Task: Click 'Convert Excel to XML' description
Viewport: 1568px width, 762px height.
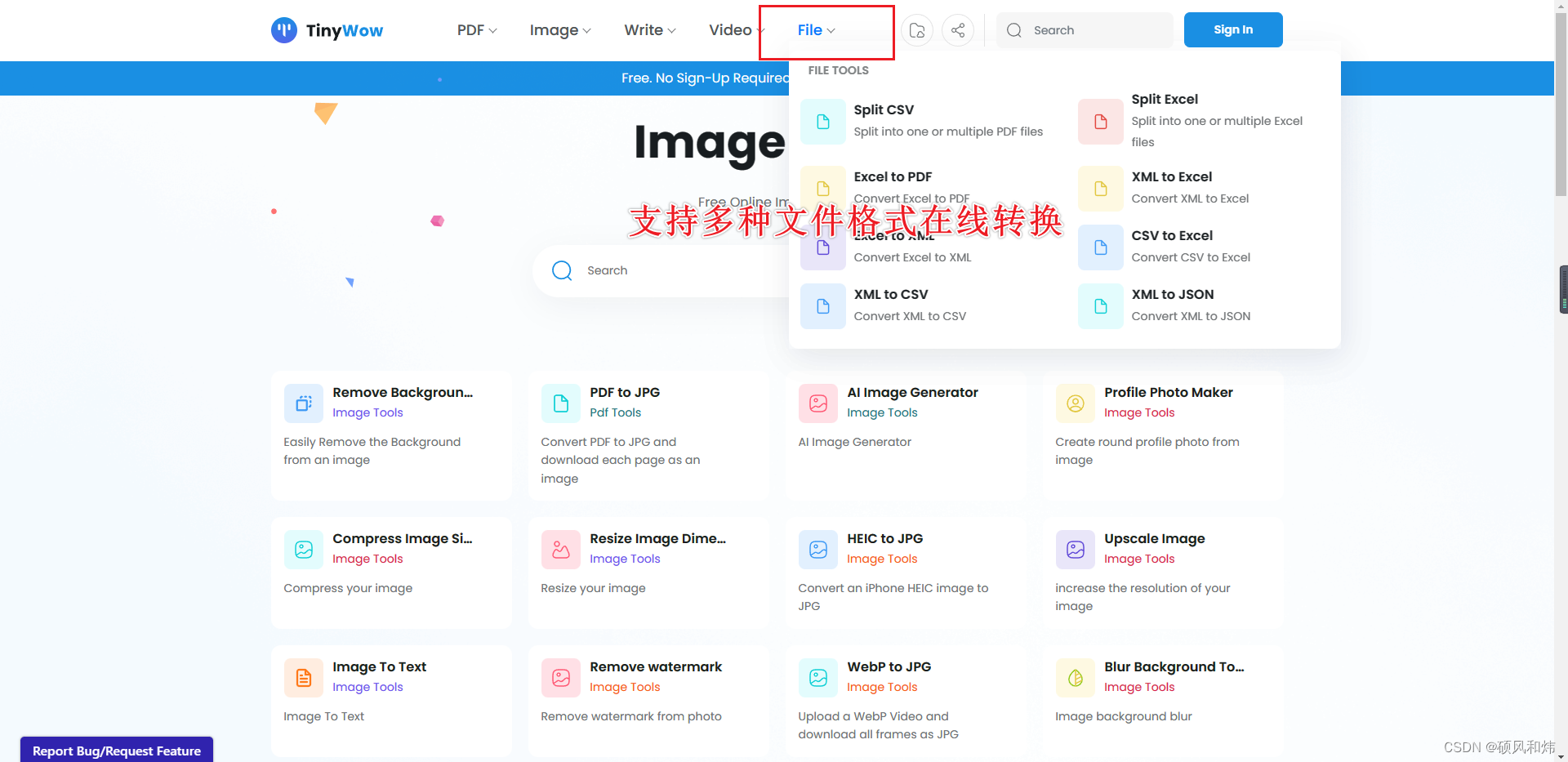Action: pos(912,258)
